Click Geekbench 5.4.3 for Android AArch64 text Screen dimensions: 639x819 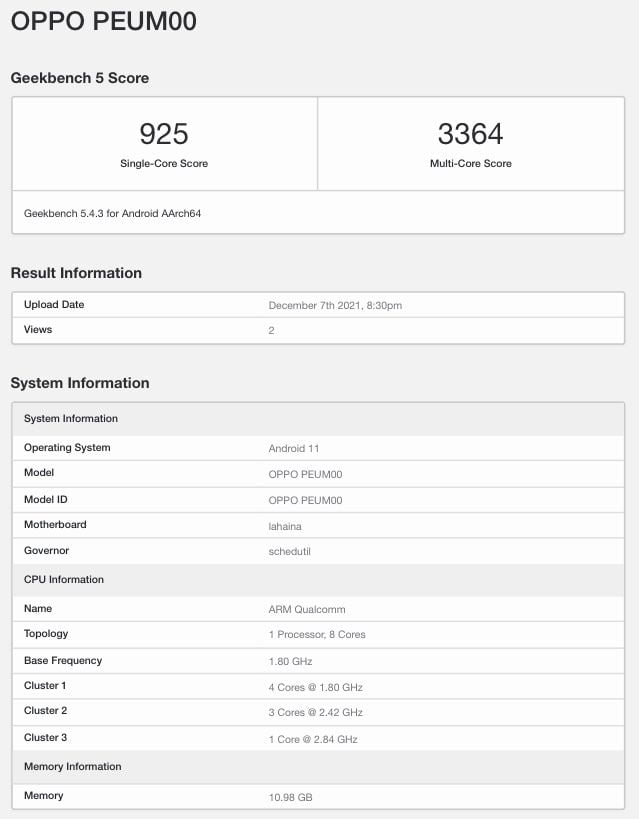point(112,213)
